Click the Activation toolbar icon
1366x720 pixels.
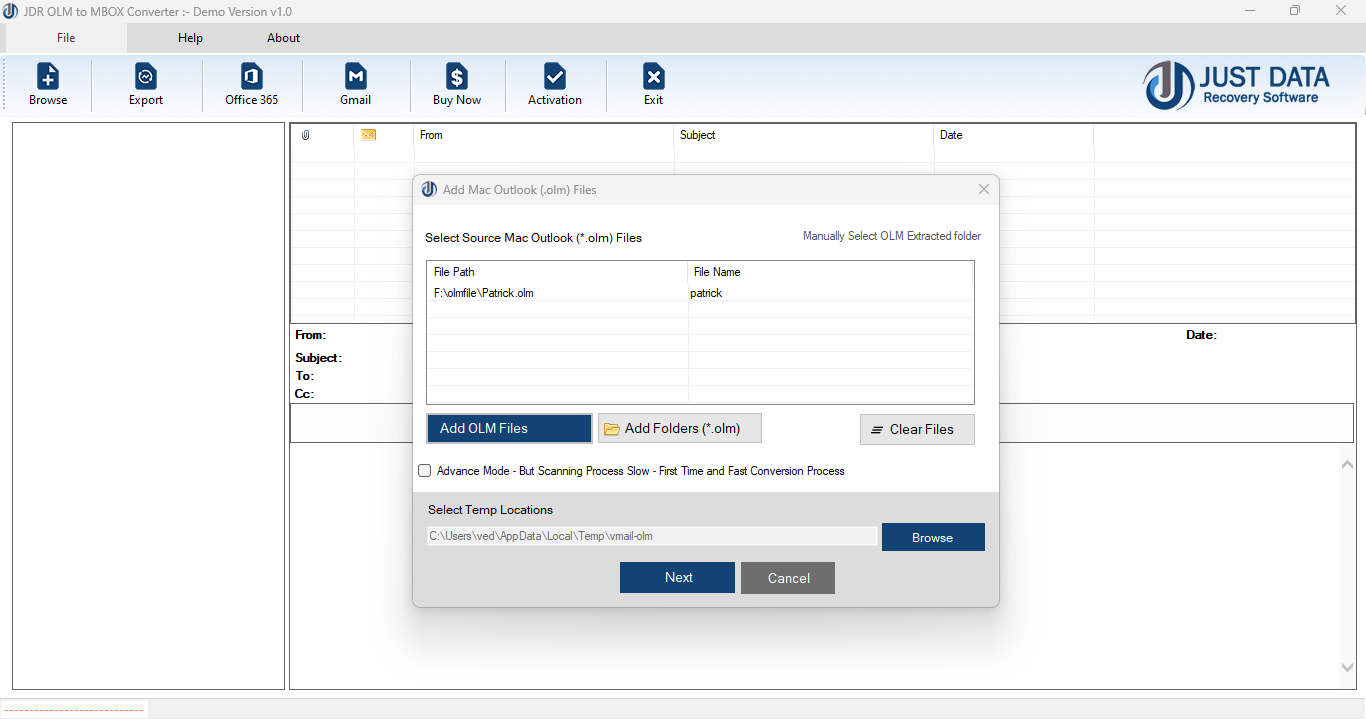[x=555, y=84]
